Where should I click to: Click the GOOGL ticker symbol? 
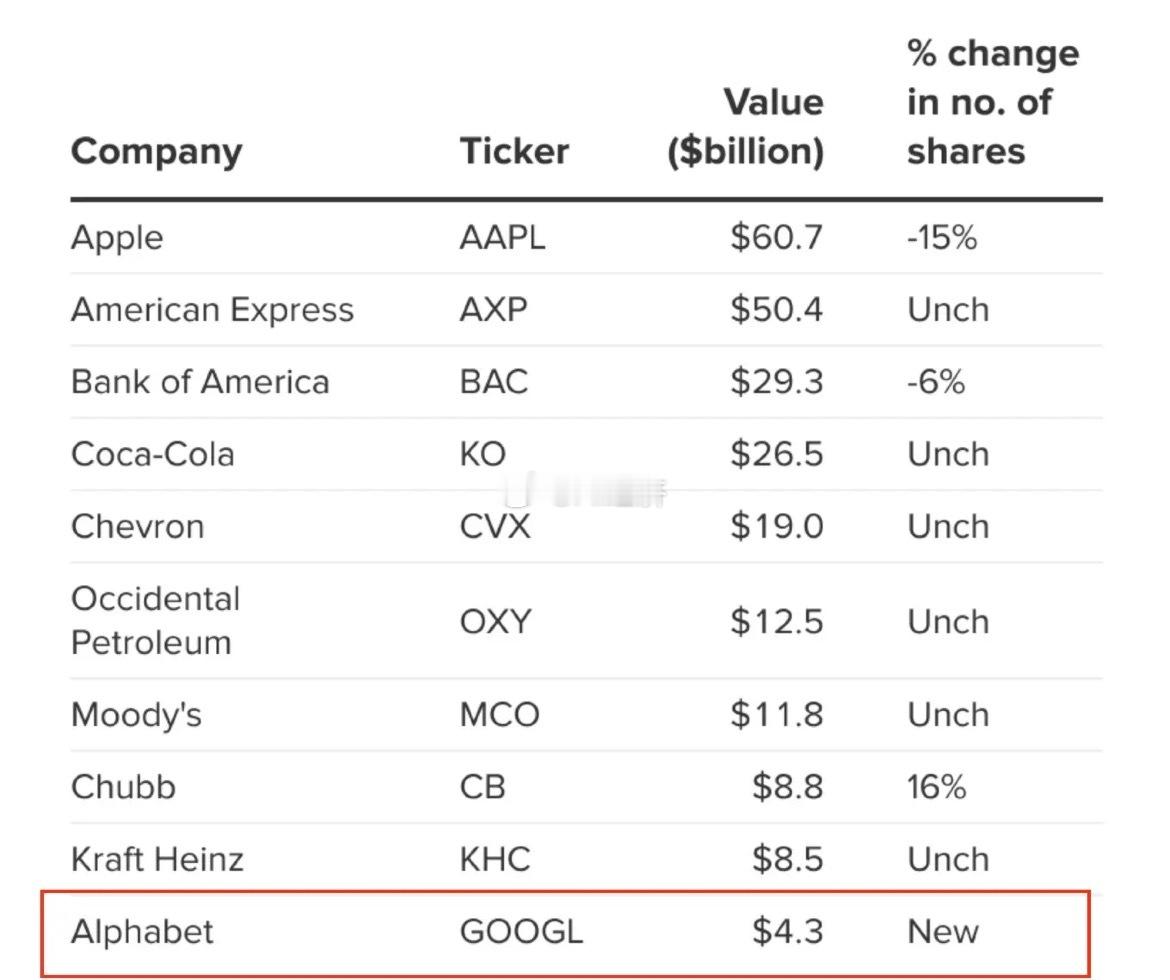520,932
